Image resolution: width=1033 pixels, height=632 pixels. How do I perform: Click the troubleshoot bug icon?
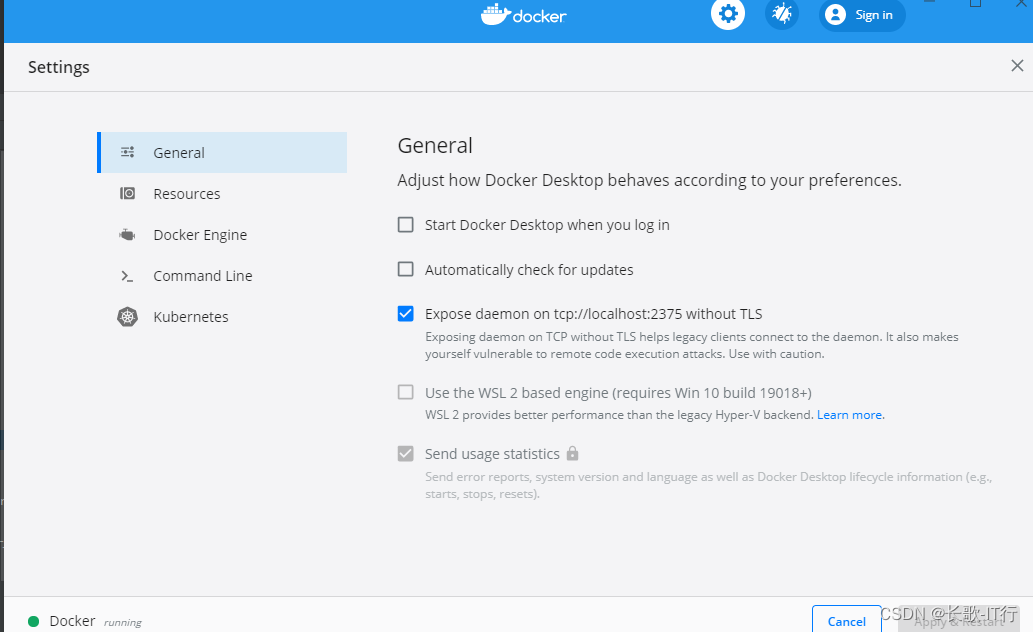782,14
